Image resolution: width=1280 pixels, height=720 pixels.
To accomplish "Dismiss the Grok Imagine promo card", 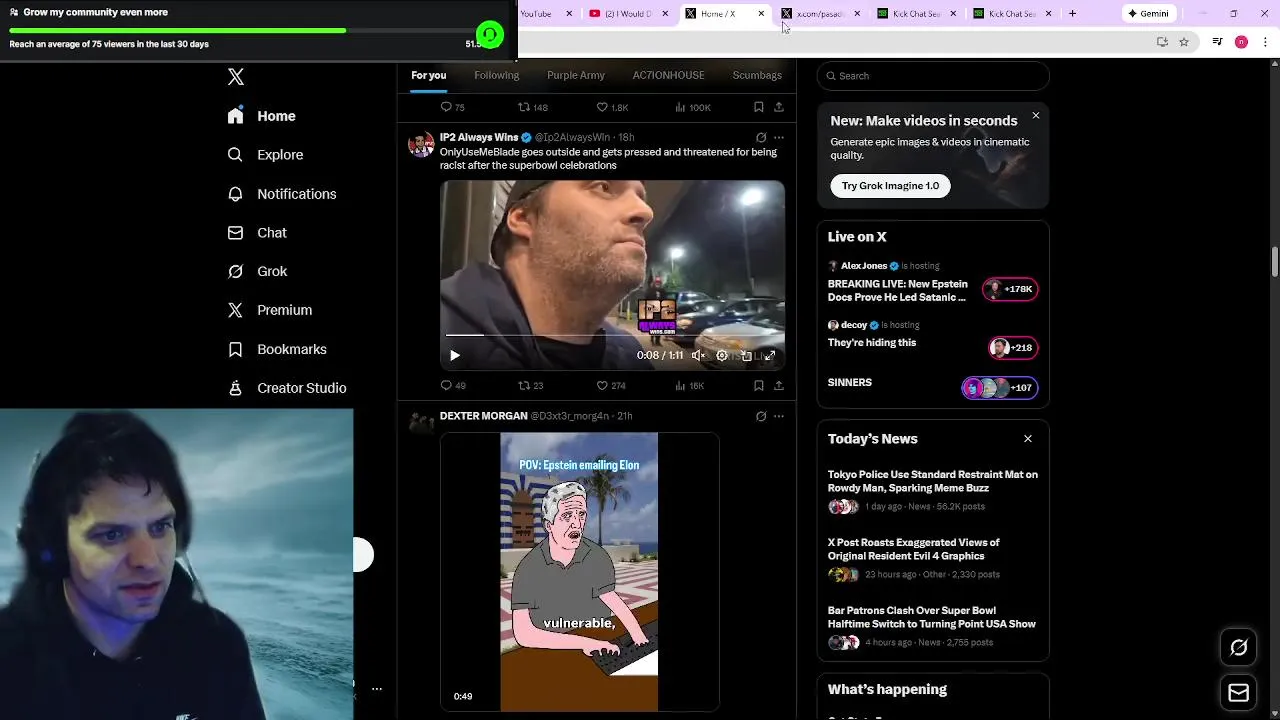I will coord(1036,116).
